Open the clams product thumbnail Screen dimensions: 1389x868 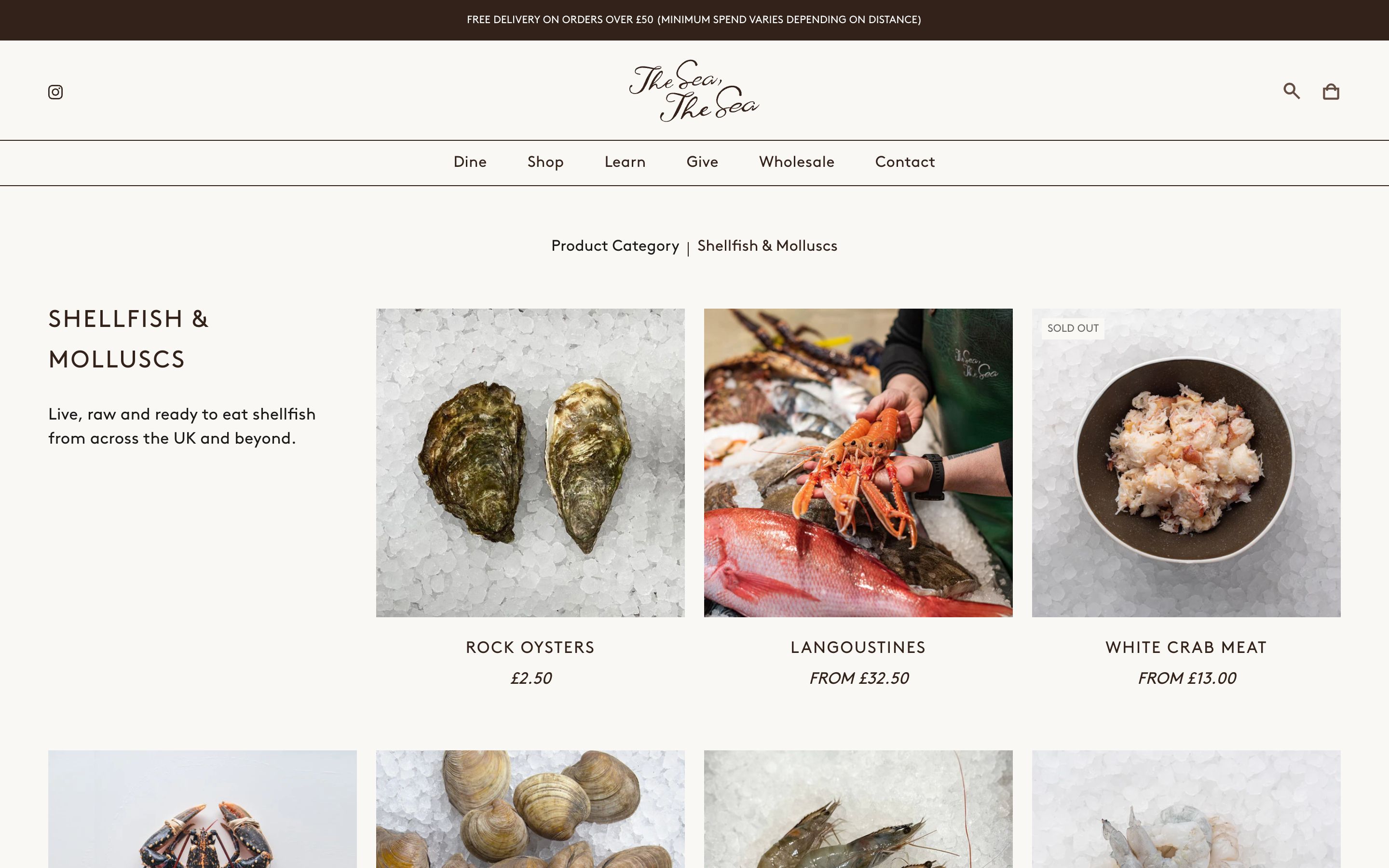click(531, 809)
